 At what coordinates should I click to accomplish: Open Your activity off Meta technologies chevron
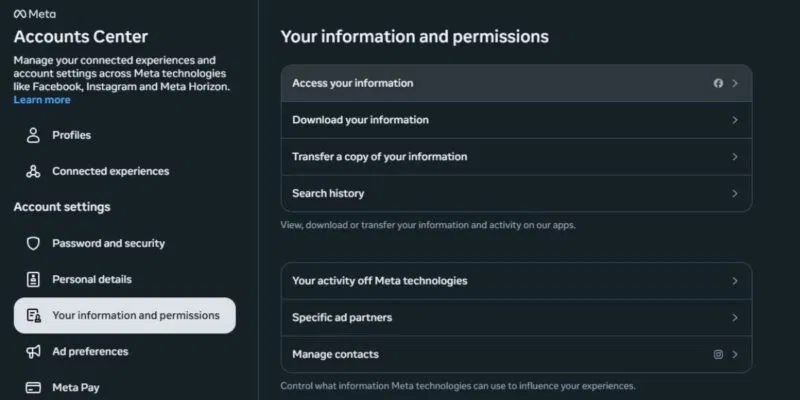735,281
